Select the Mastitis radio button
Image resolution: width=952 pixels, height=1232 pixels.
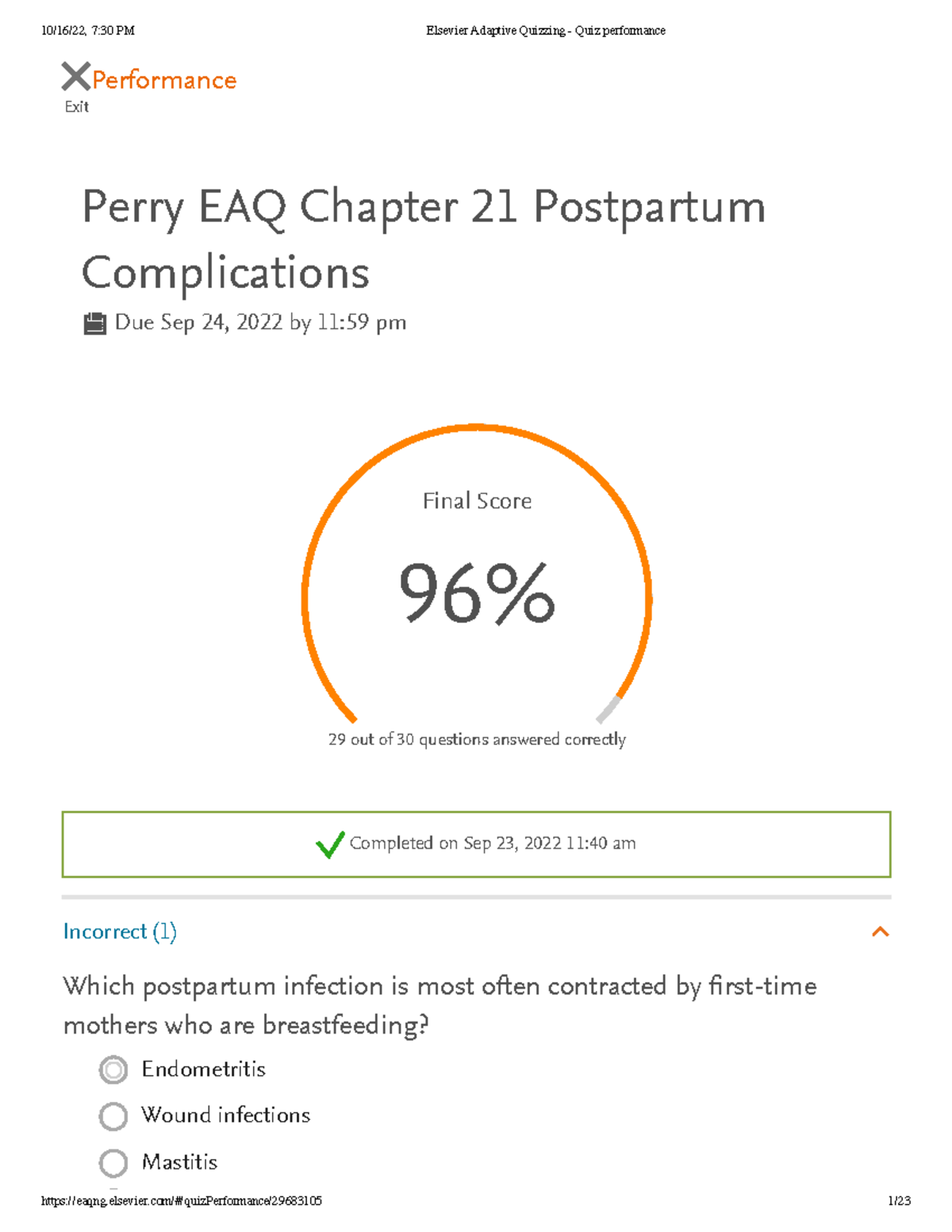point(113,1162)
